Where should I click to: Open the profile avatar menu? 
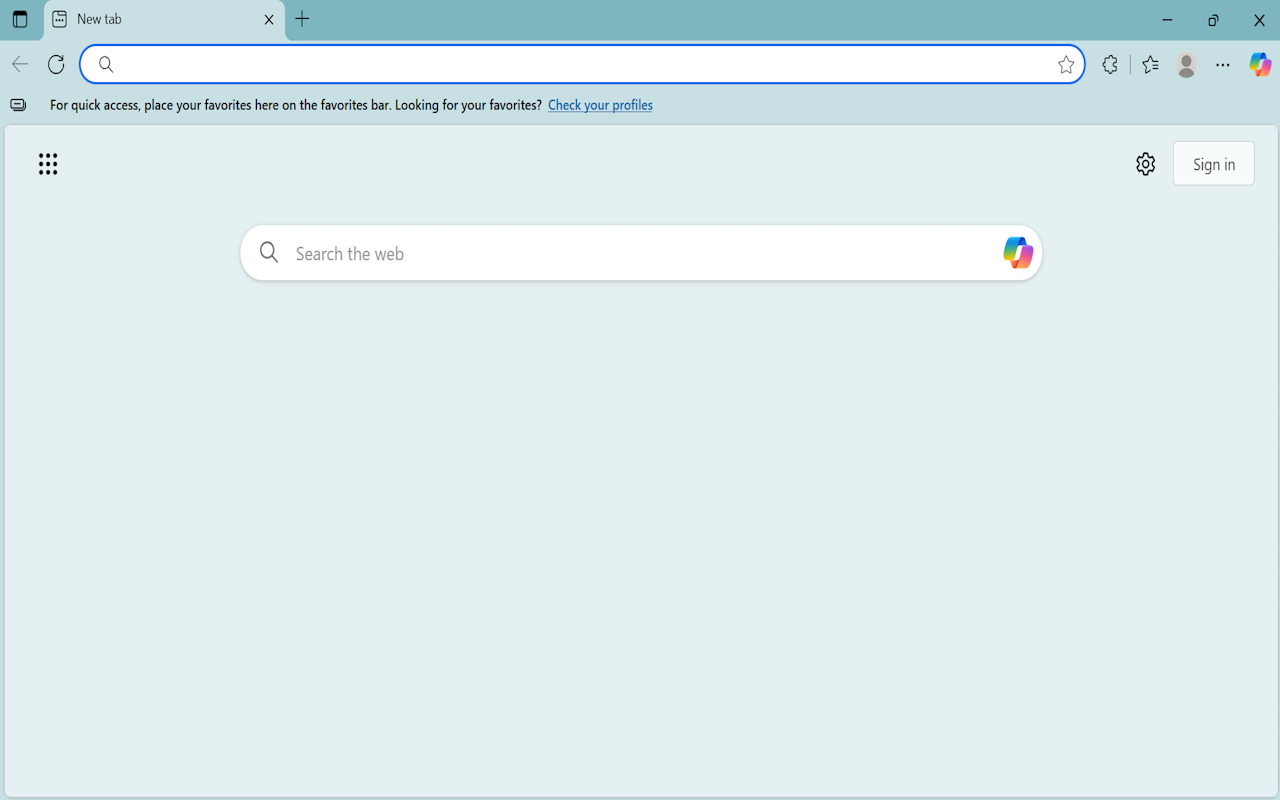pos(1187,64)
